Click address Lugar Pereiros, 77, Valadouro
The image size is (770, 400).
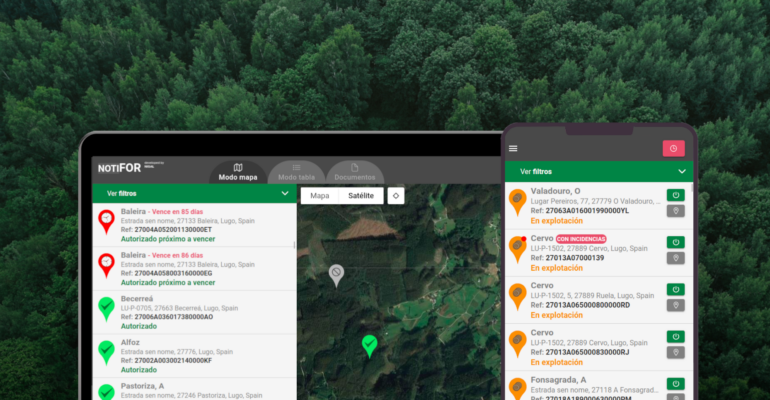pyautogui.click(x=595, y=201)
